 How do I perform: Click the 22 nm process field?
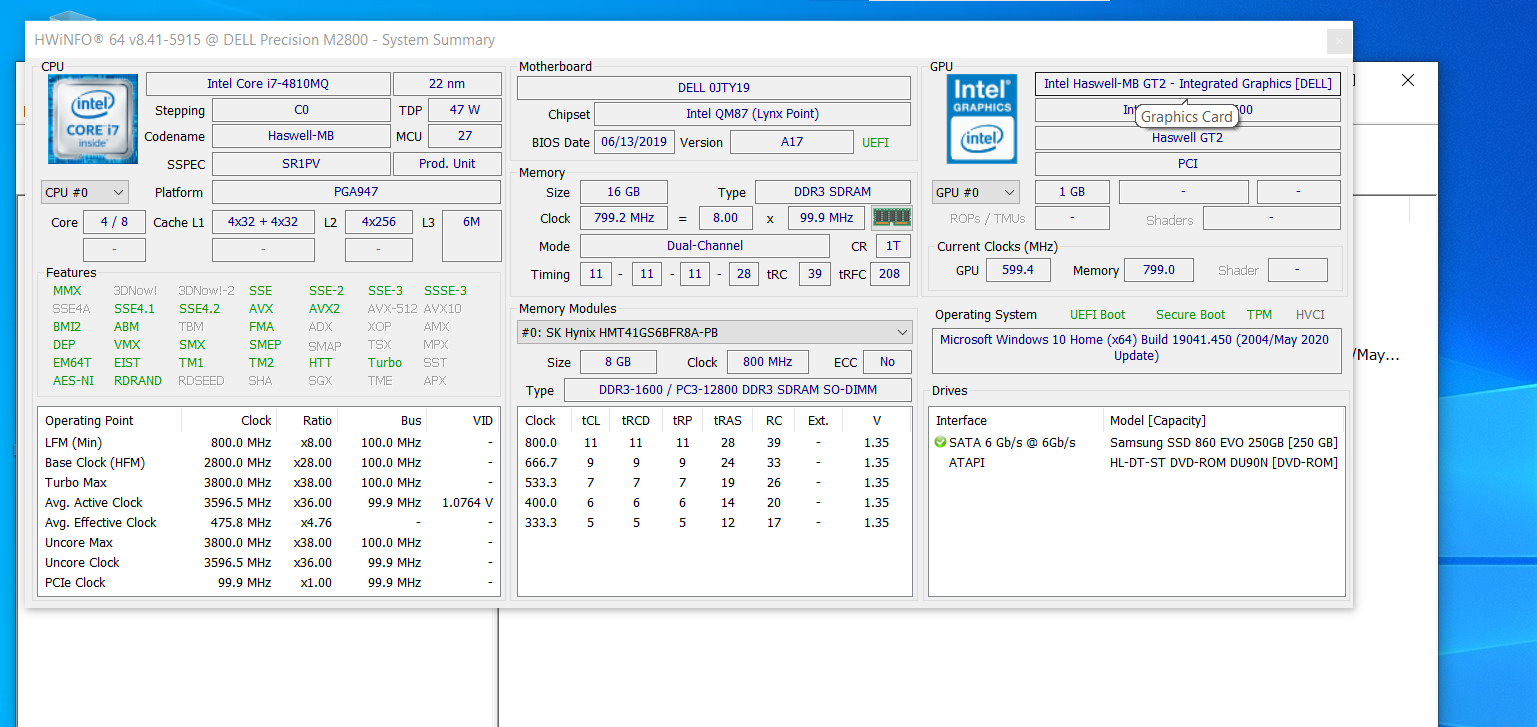coord(447,84)
